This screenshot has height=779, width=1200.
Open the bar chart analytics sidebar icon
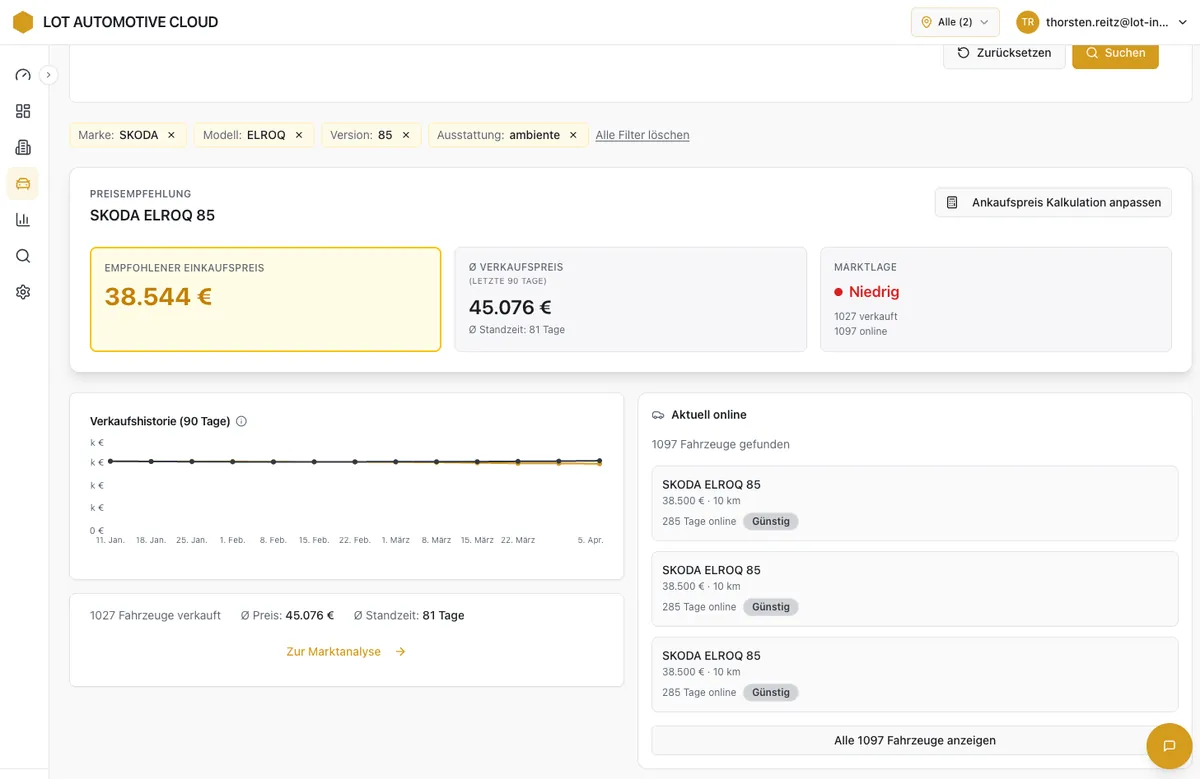23,220
